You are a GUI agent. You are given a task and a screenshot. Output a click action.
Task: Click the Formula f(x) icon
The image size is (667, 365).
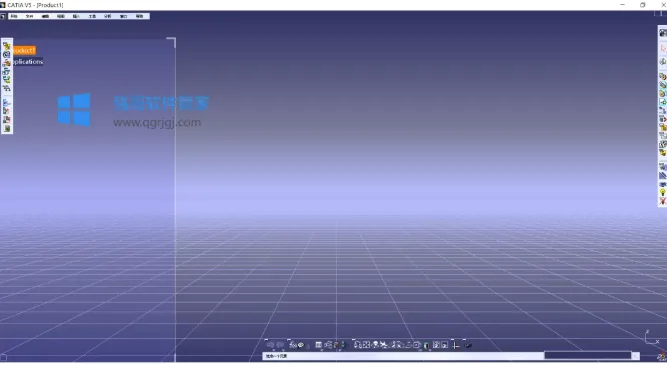tap(293, 345)
